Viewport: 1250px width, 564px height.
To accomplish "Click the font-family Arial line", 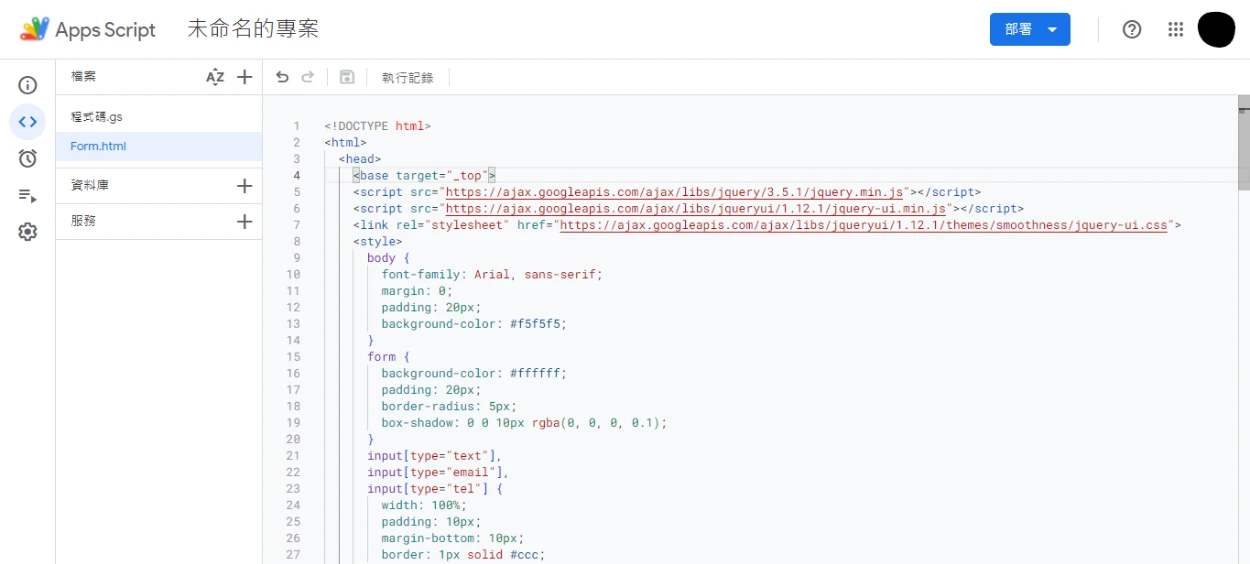I will (x=492, y=274).
